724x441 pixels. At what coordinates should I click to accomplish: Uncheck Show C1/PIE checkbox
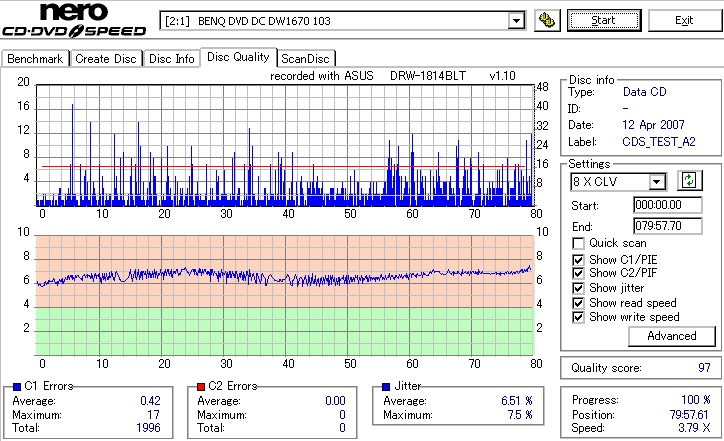click(x=578, y=260)
